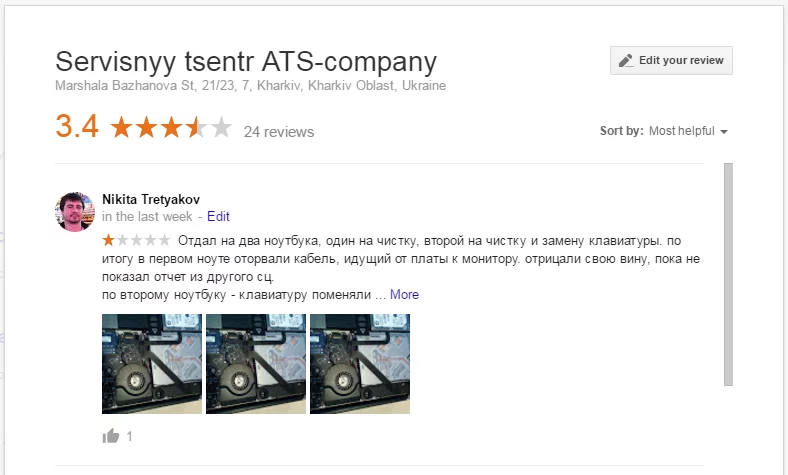
Task: Click the Edit link beside review date
Action: click(x=218, y=216)
